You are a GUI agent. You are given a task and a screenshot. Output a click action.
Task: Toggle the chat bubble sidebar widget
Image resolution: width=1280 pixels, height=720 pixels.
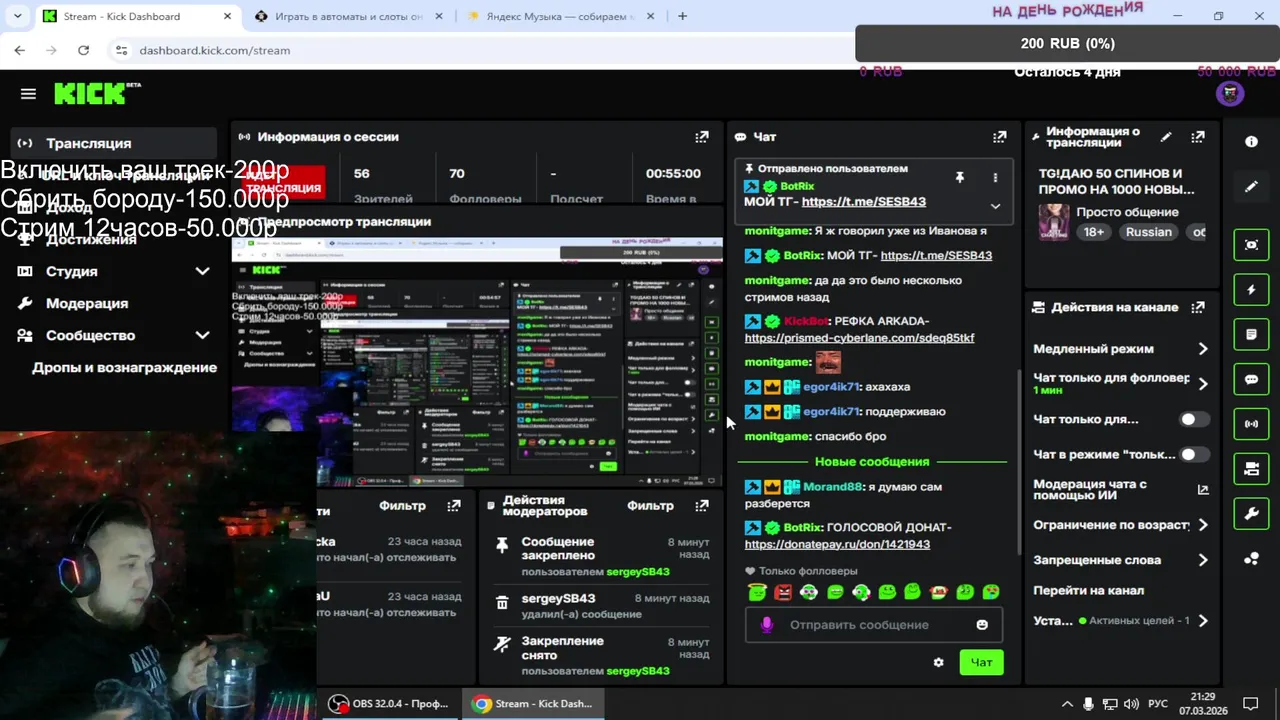[x=1251, y=380]
